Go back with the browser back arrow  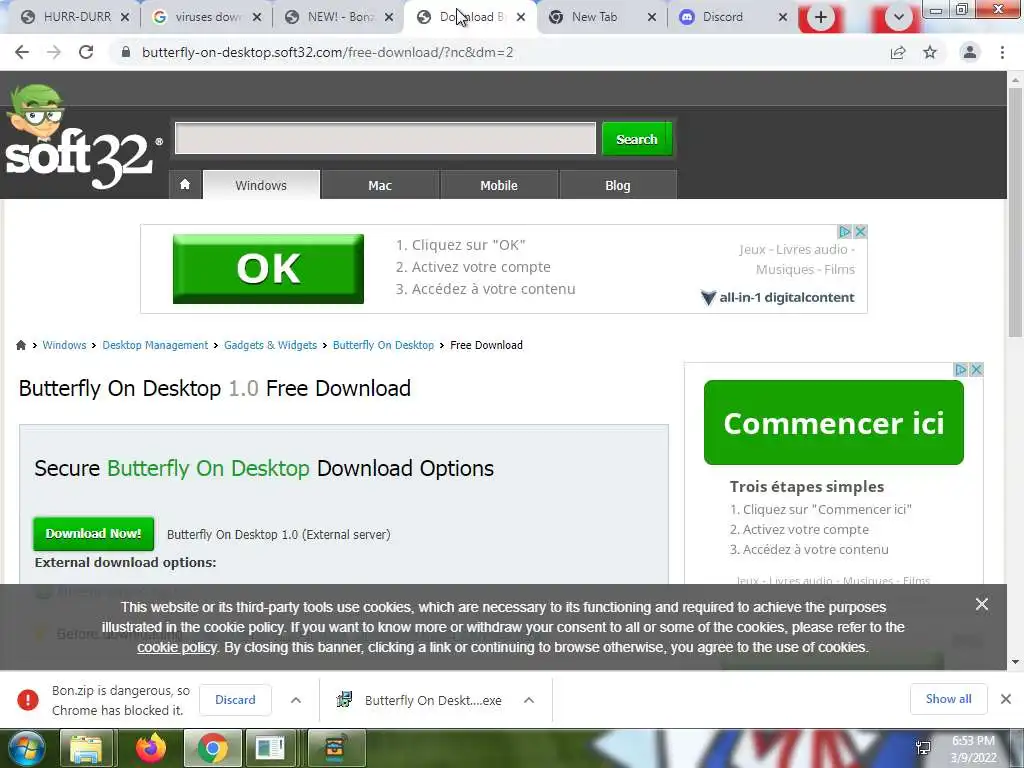click(22, 52)
